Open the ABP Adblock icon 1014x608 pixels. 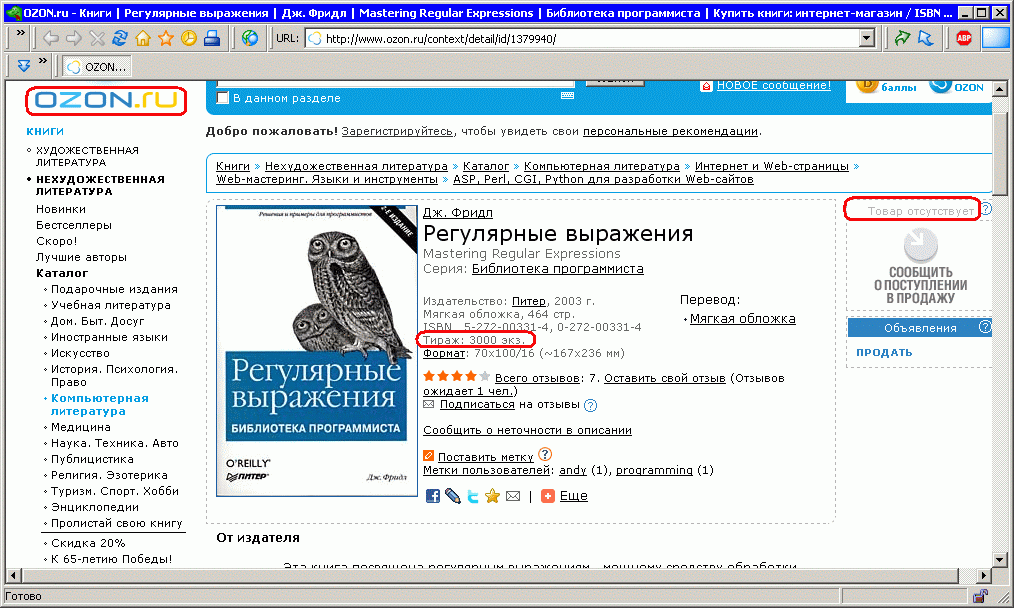(964, 39)
